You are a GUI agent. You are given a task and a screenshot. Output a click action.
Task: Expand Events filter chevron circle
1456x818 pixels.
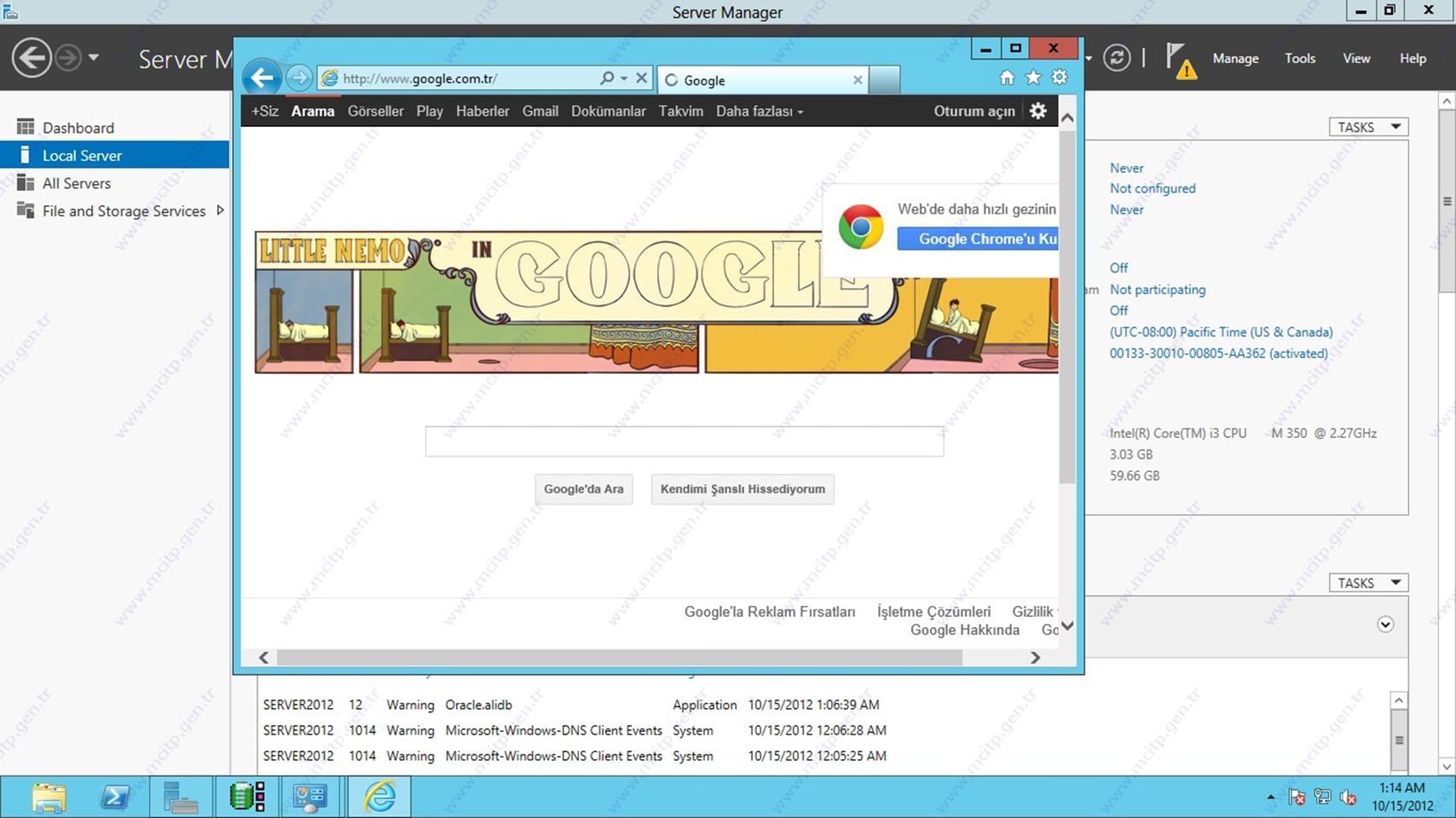point(1385,625)
